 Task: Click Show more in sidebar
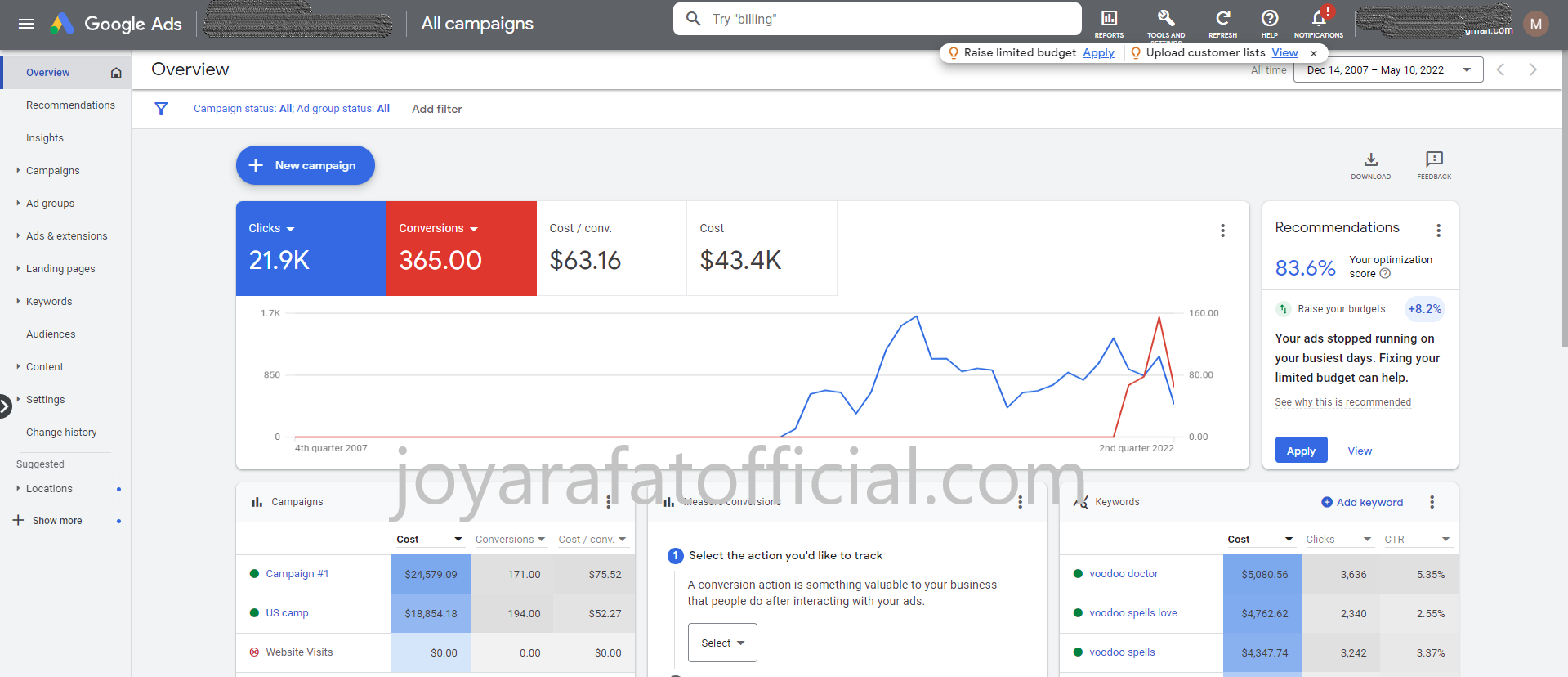[x=57, y=521]
